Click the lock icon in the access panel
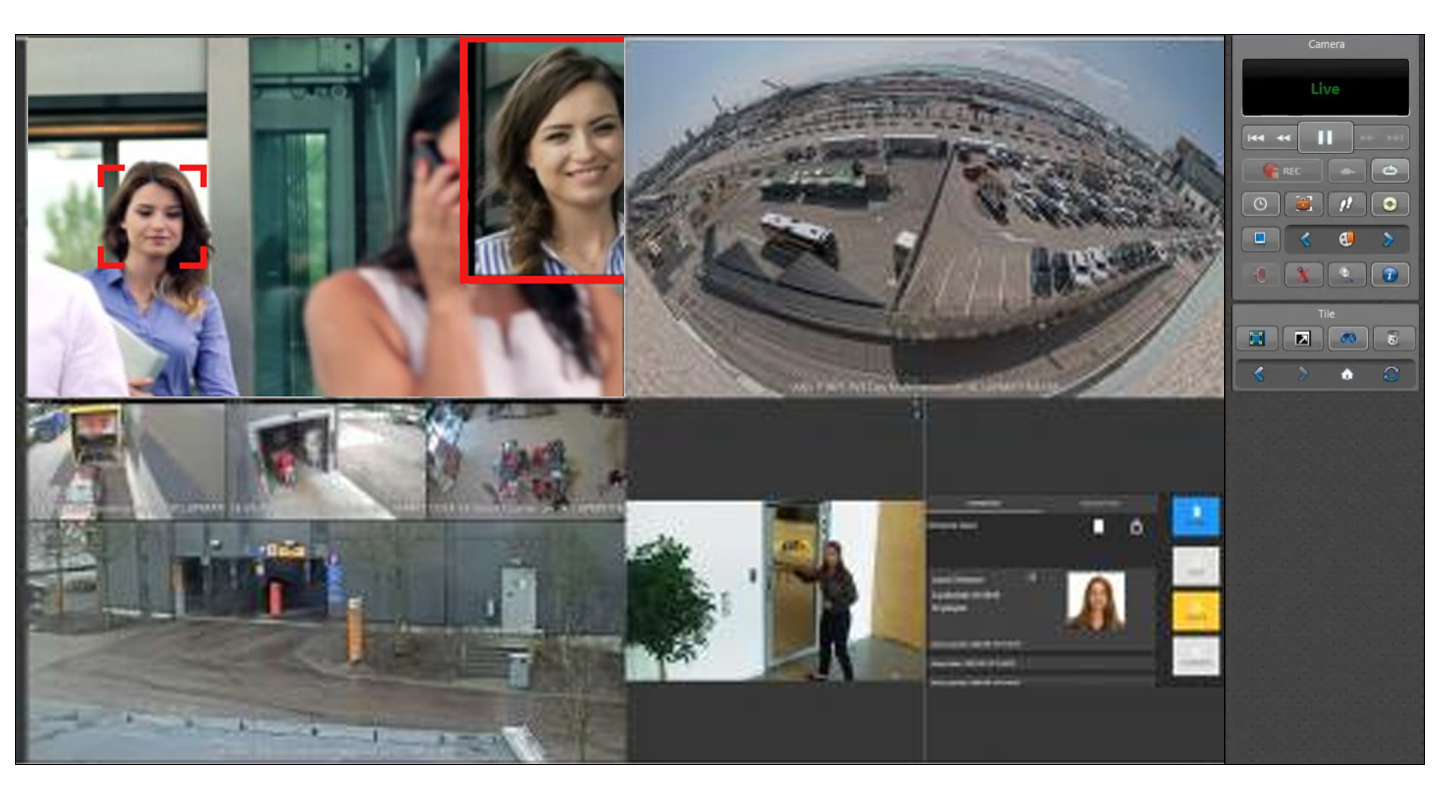The image size is (1440, 800). click(1136, 527)
